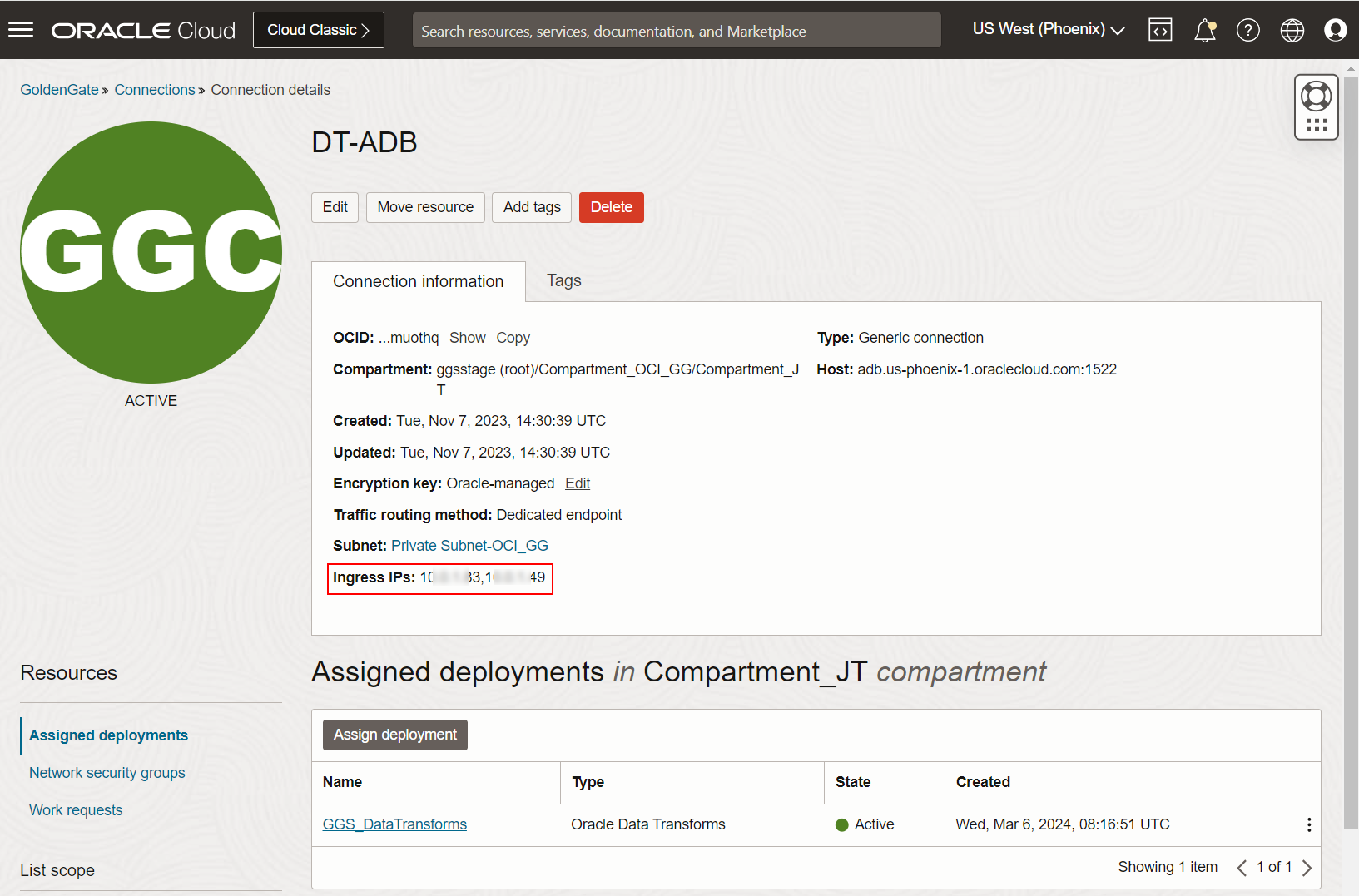Switch to the Tags tab
This screenshot has height=896, width=1359.
click(564, 280)
